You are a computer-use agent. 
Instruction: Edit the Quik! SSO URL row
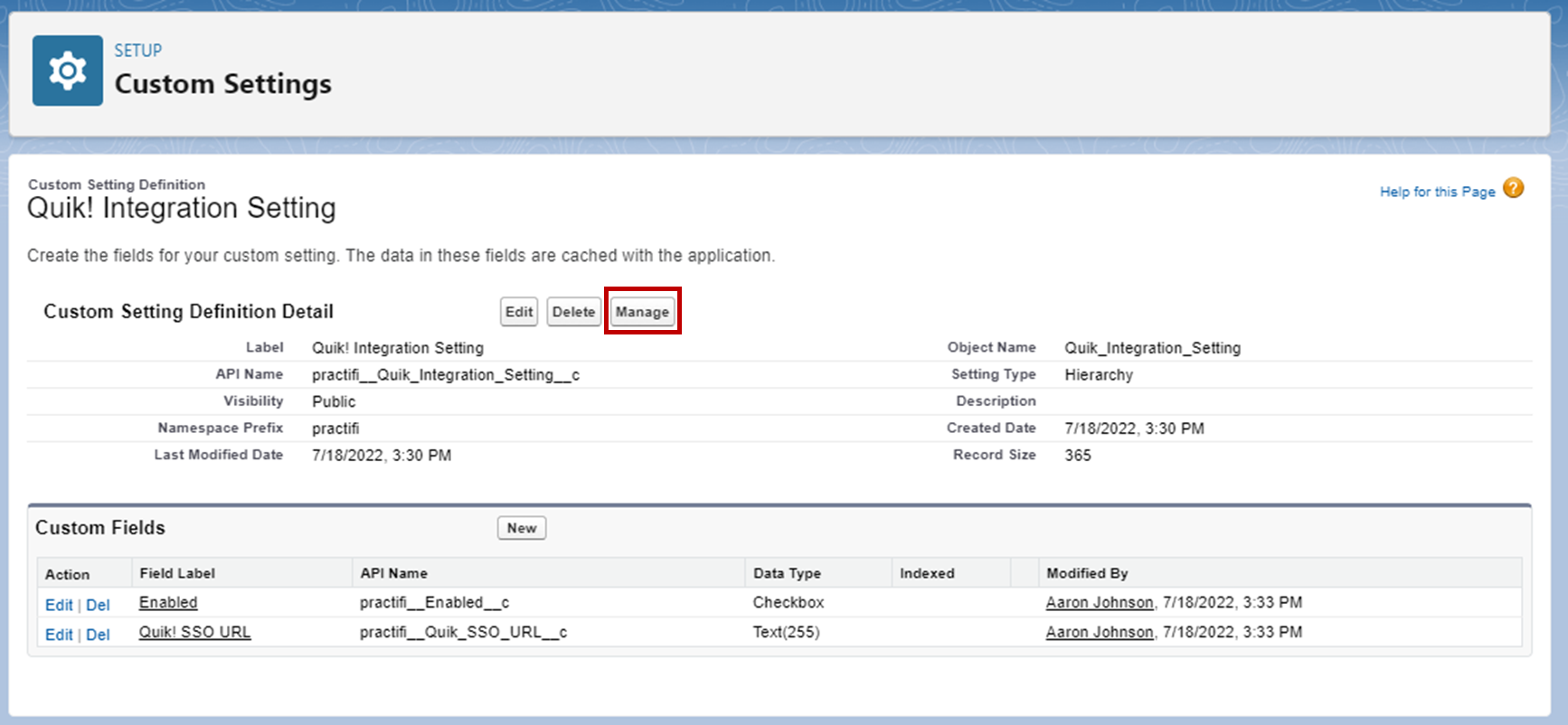pyautogui.click(x=59, y=635)
